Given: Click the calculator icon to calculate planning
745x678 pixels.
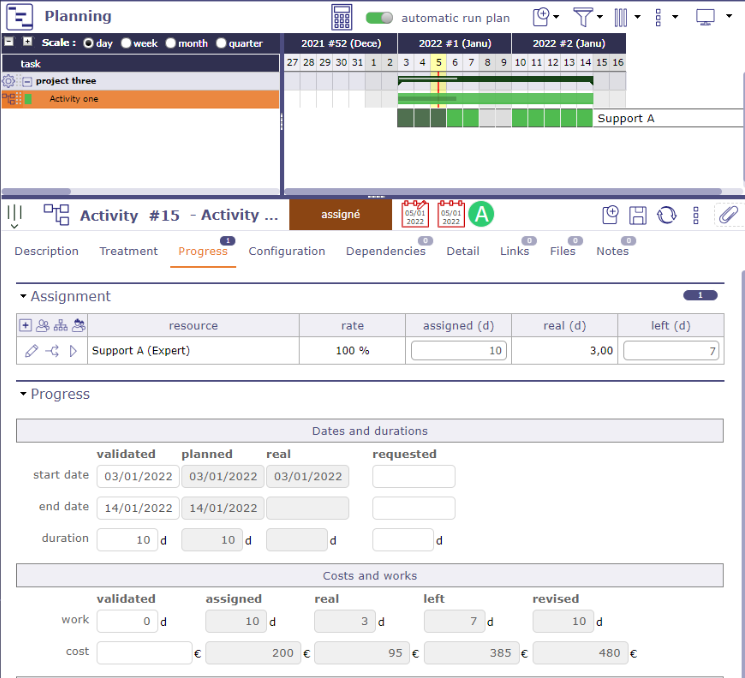Looking at the screenshot, I should [x=342, y=17].
